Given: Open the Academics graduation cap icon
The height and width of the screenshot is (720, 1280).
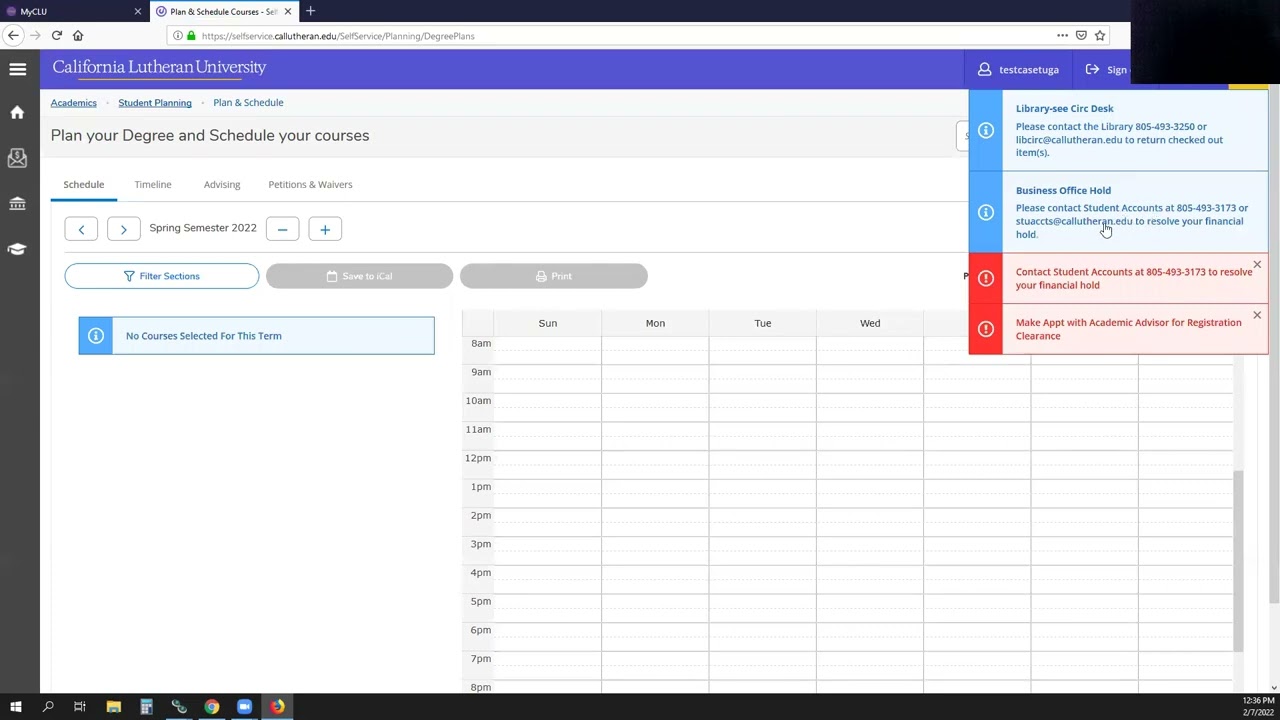Looking at the screenshot, I should click(x=17, y=249).
